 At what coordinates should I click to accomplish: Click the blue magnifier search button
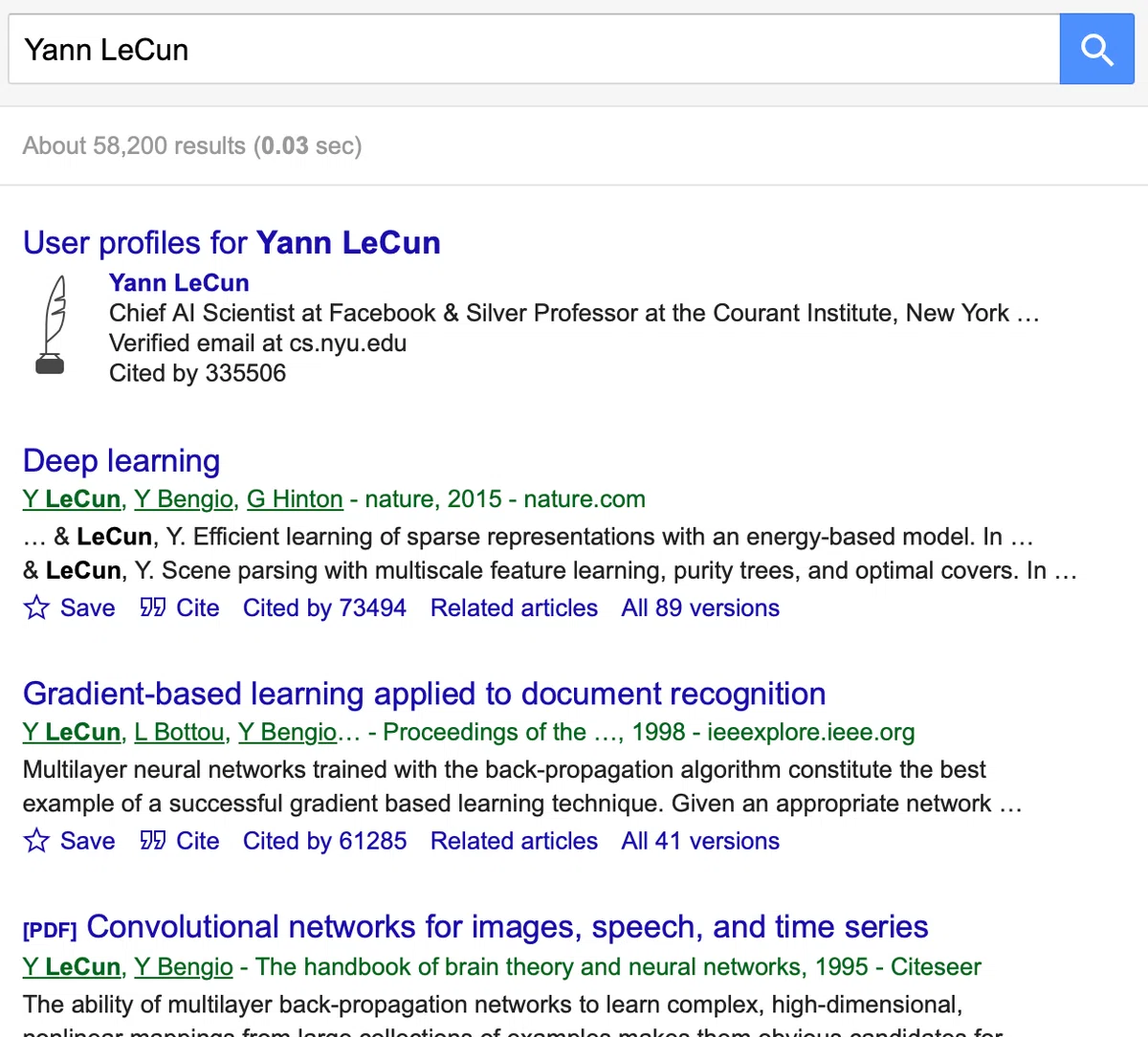[x=1096, y=49]
